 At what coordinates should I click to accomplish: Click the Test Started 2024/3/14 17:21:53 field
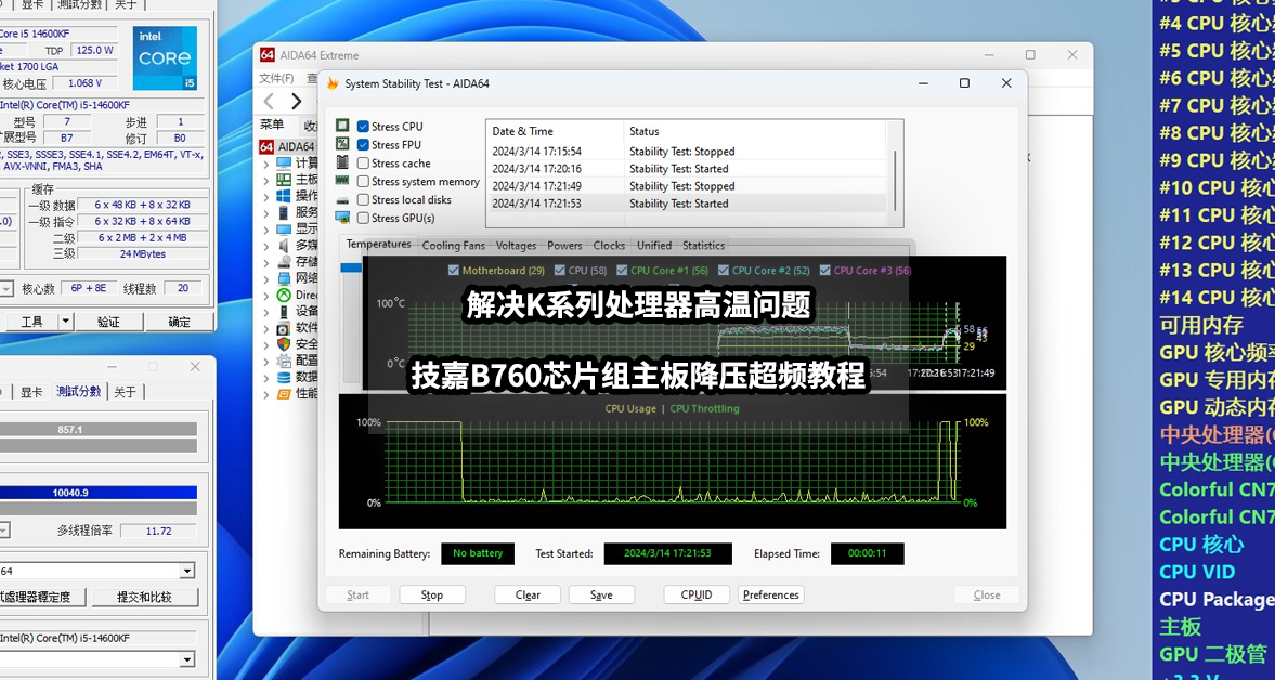pyautogui.click(x=668, y=553)
